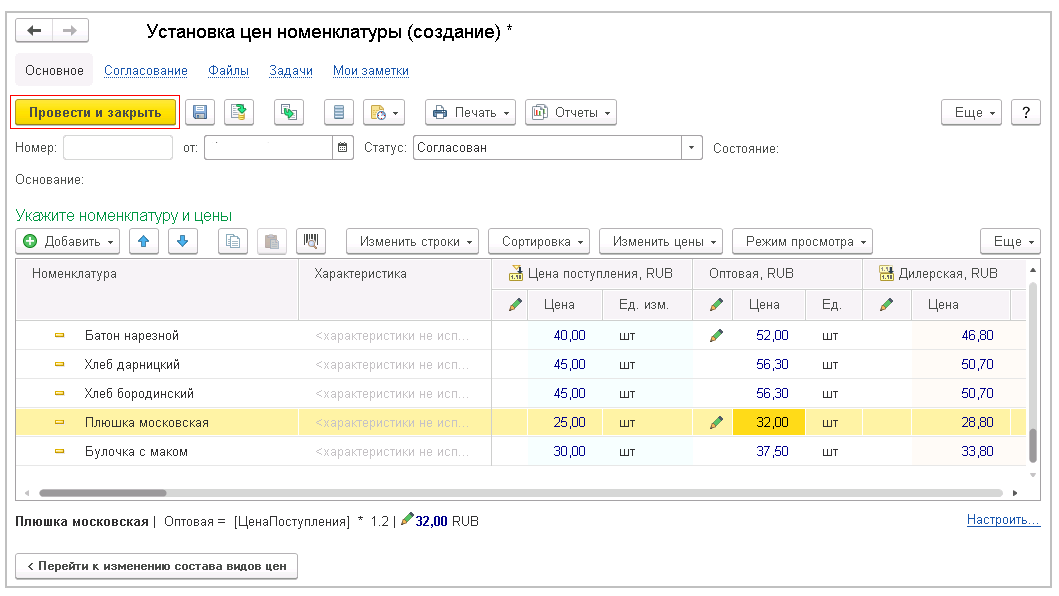Open the Мои заметки tab
The height and width of the screenshot is (596, 1059).
click(371, 70)
